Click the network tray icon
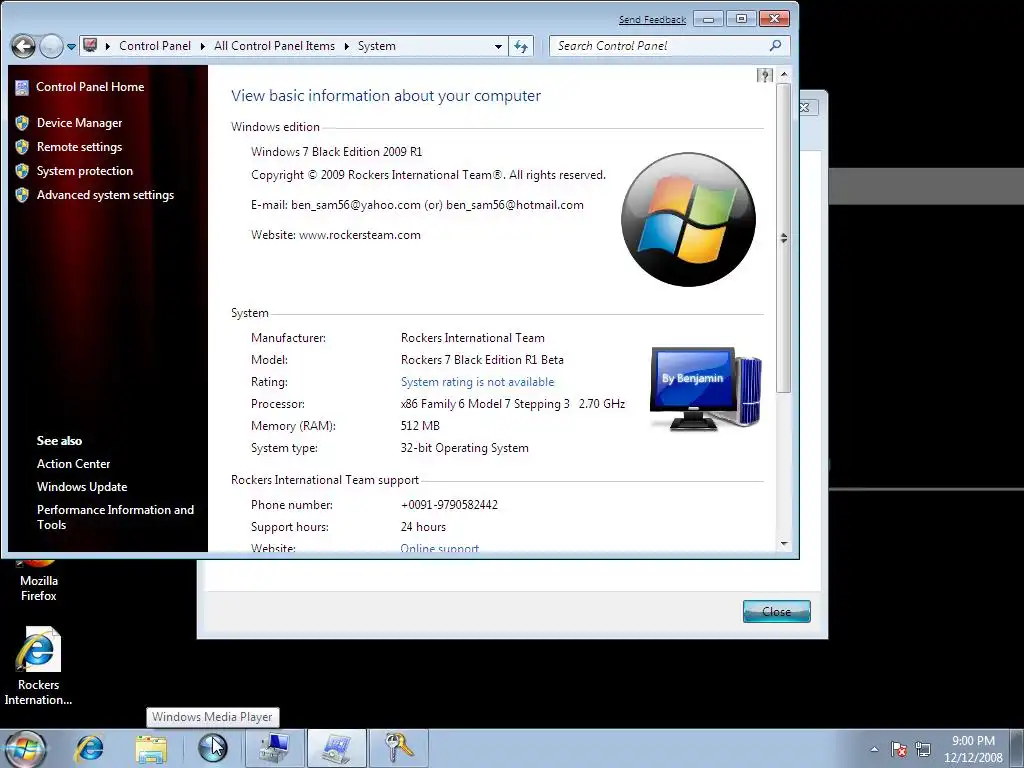The height and width of the screenshot is (768, 1024). pos(923,749)
